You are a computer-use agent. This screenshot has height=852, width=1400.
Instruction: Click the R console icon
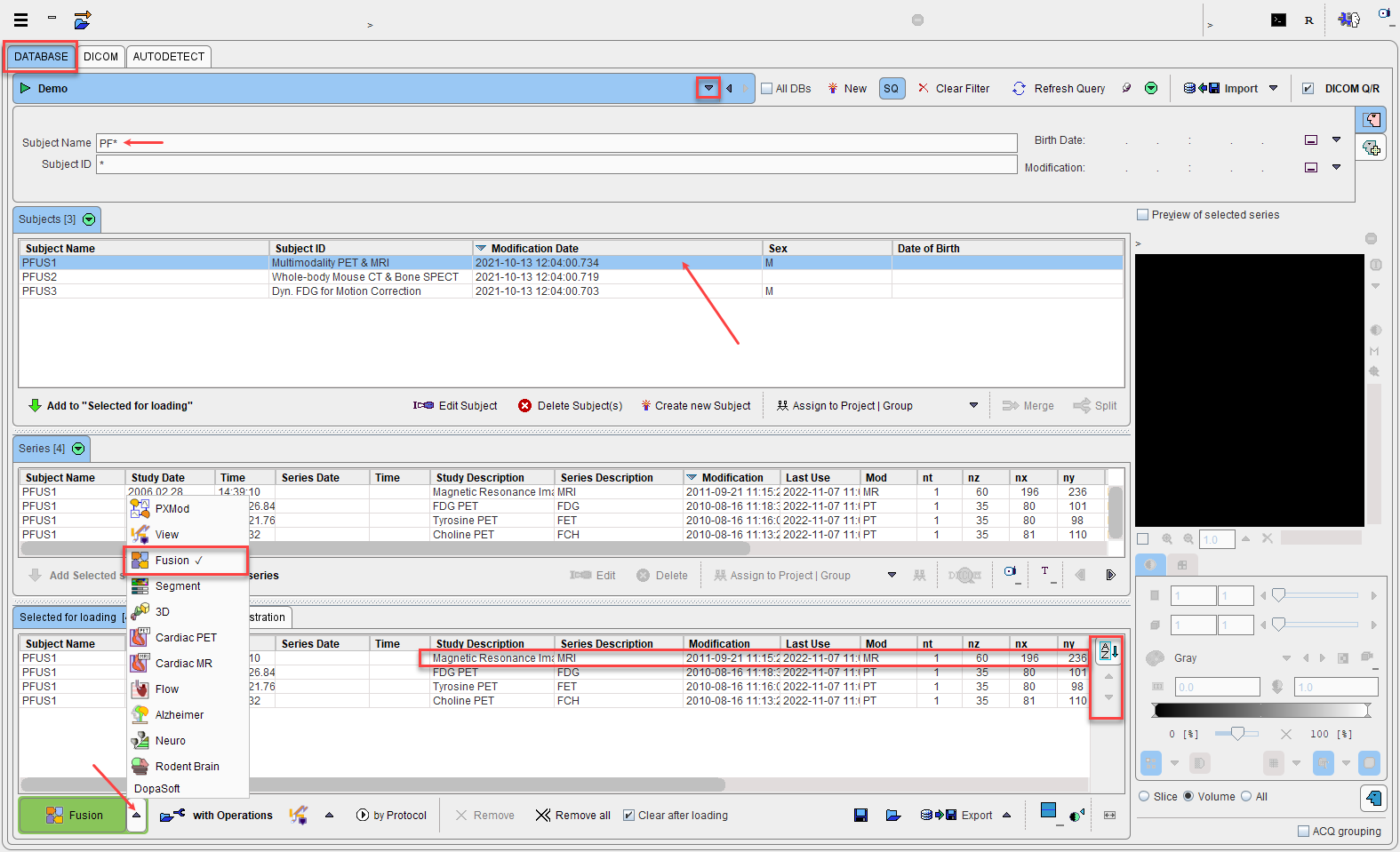click(1308, 20)
